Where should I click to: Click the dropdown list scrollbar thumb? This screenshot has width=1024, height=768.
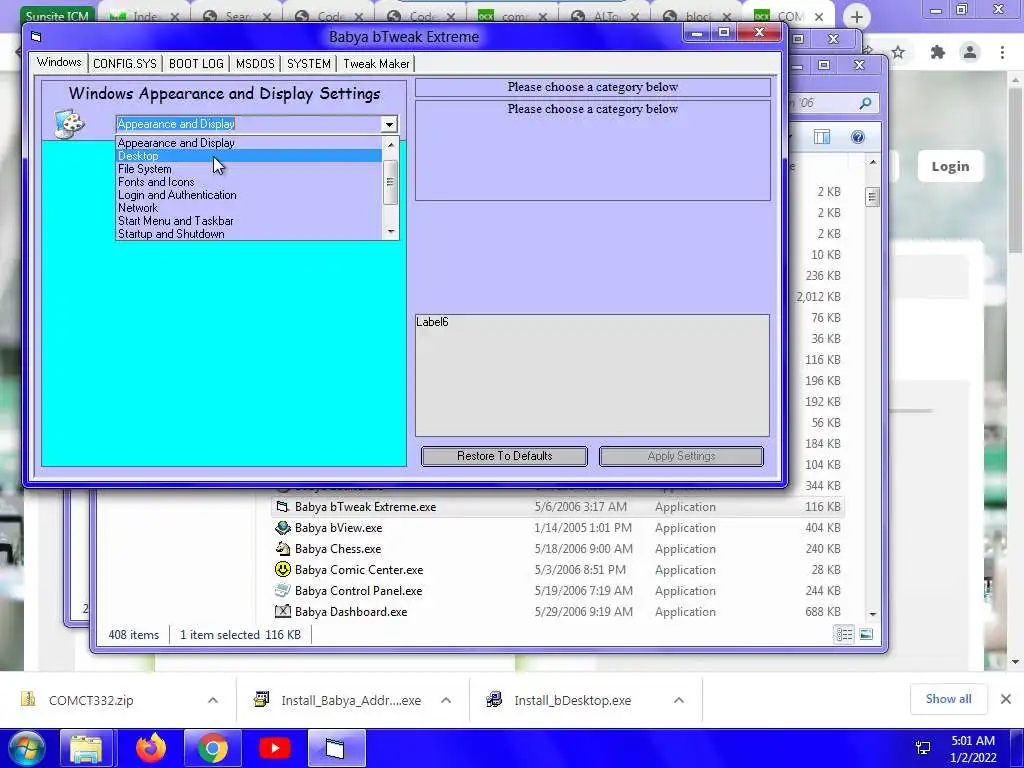[390, 182]
